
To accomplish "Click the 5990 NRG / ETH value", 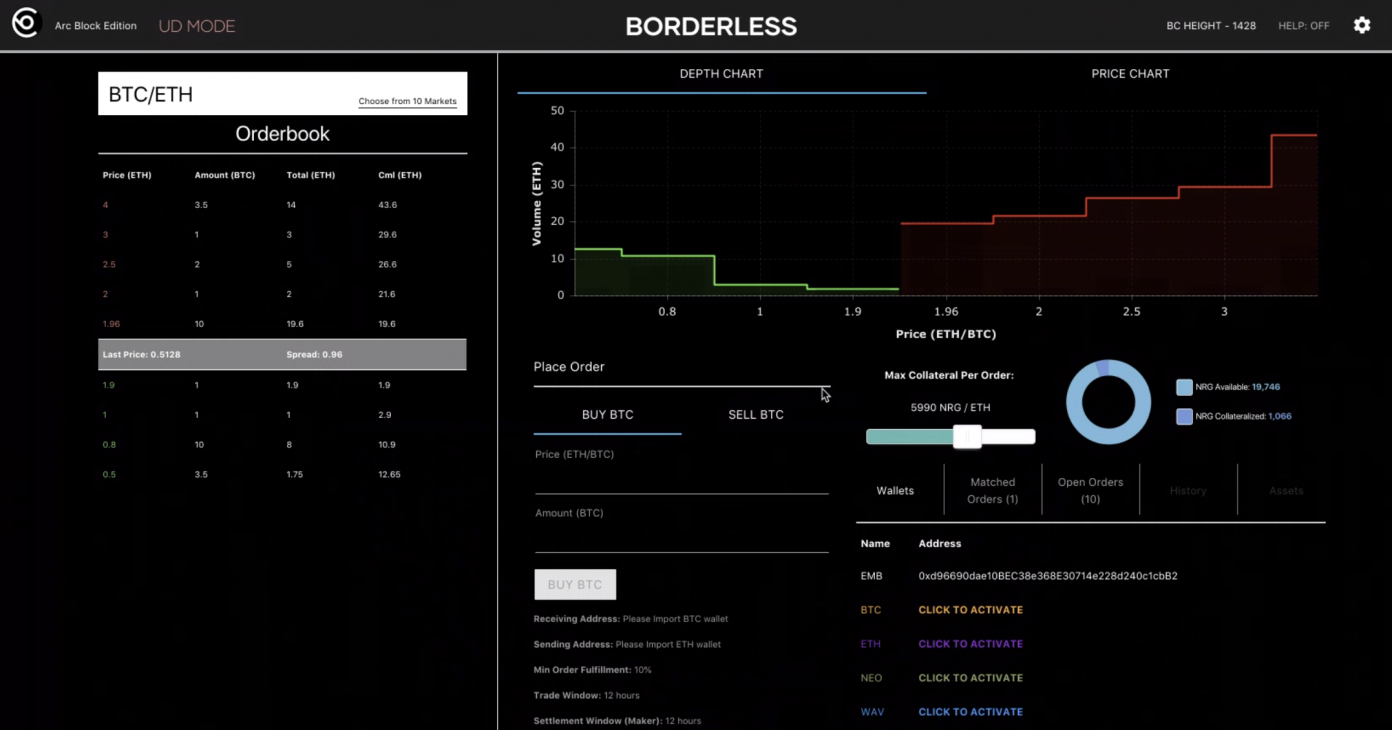I will pos(949,408).
